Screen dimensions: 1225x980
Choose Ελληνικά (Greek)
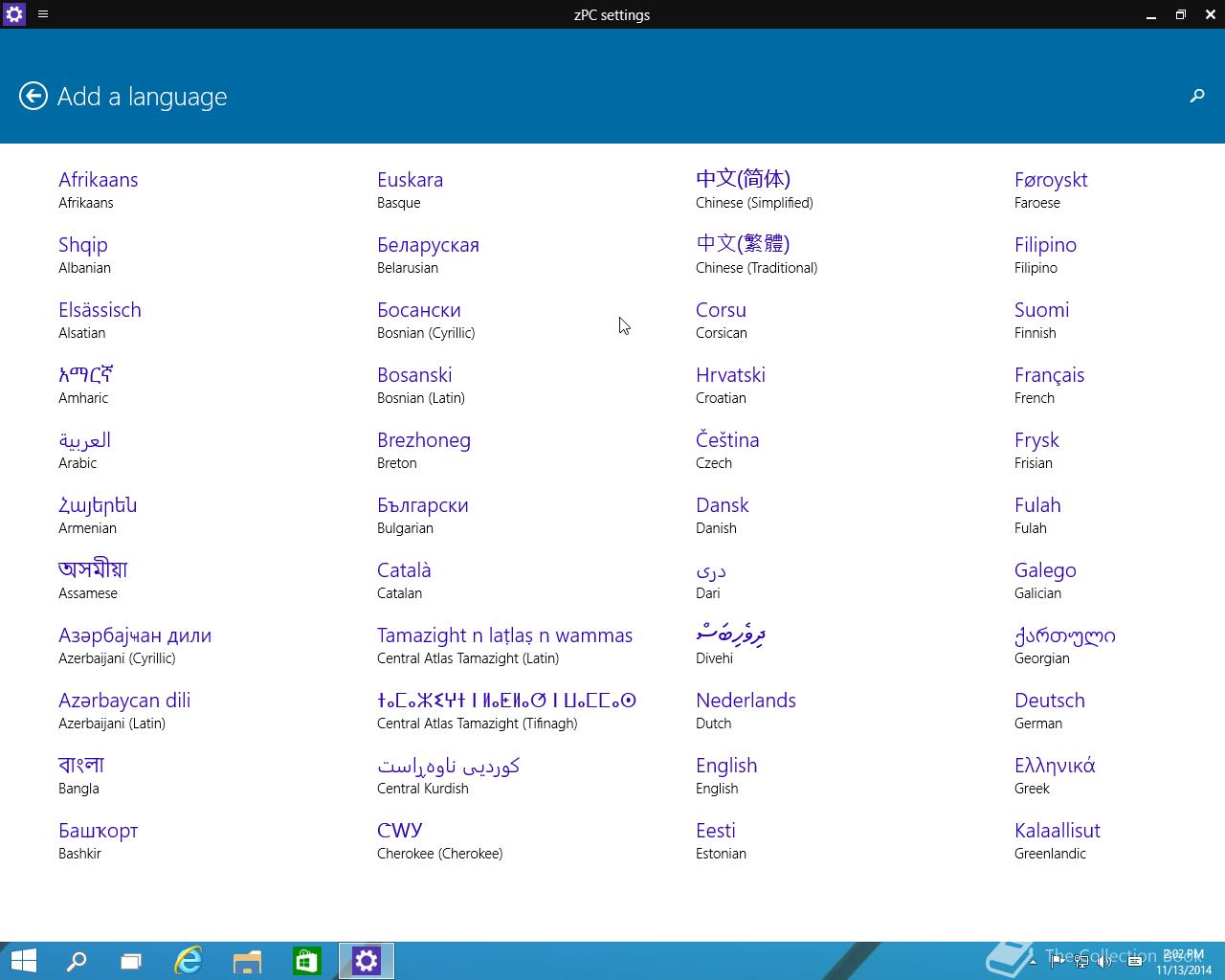click(x=1056, y=775)
